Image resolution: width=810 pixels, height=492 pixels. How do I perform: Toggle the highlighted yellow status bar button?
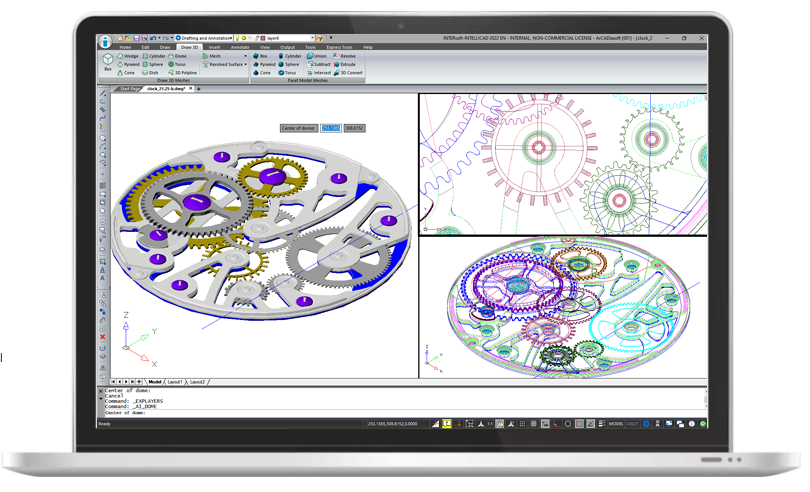447,424
